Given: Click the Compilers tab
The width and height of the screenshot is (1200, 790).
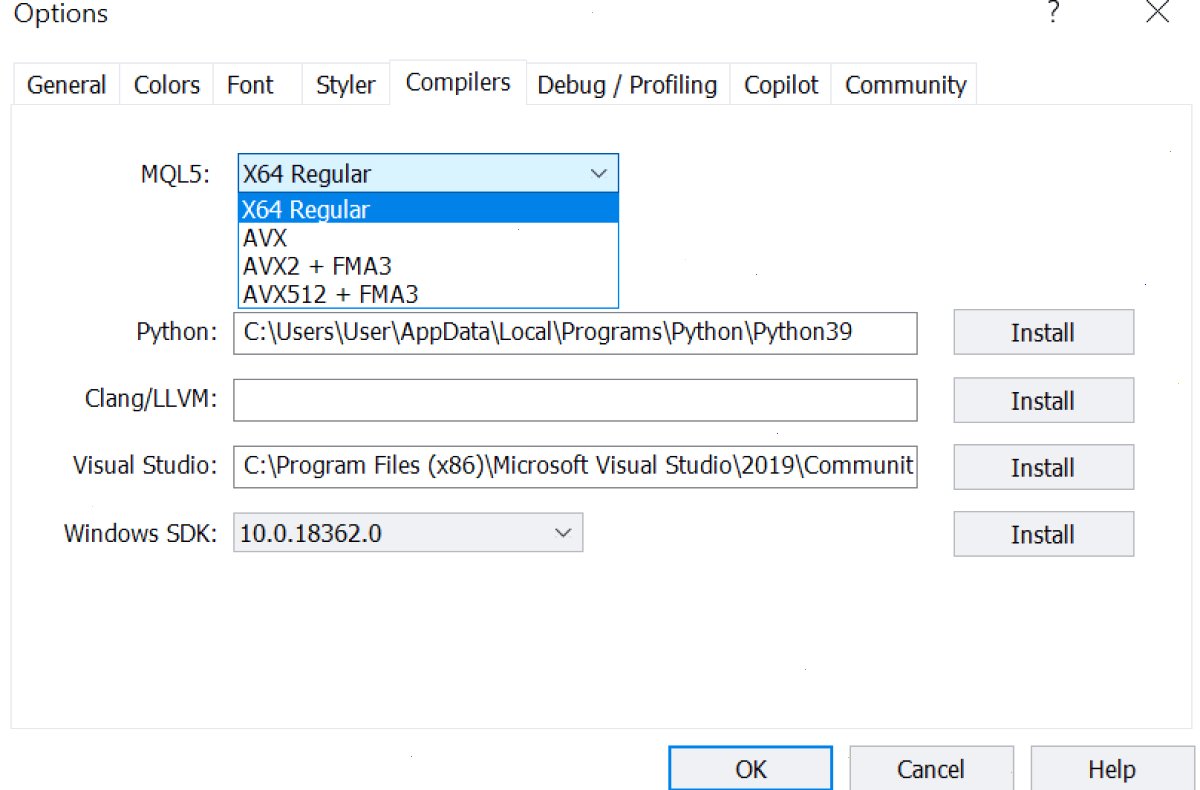Looking at the screenshot, I should click(458, 82).
